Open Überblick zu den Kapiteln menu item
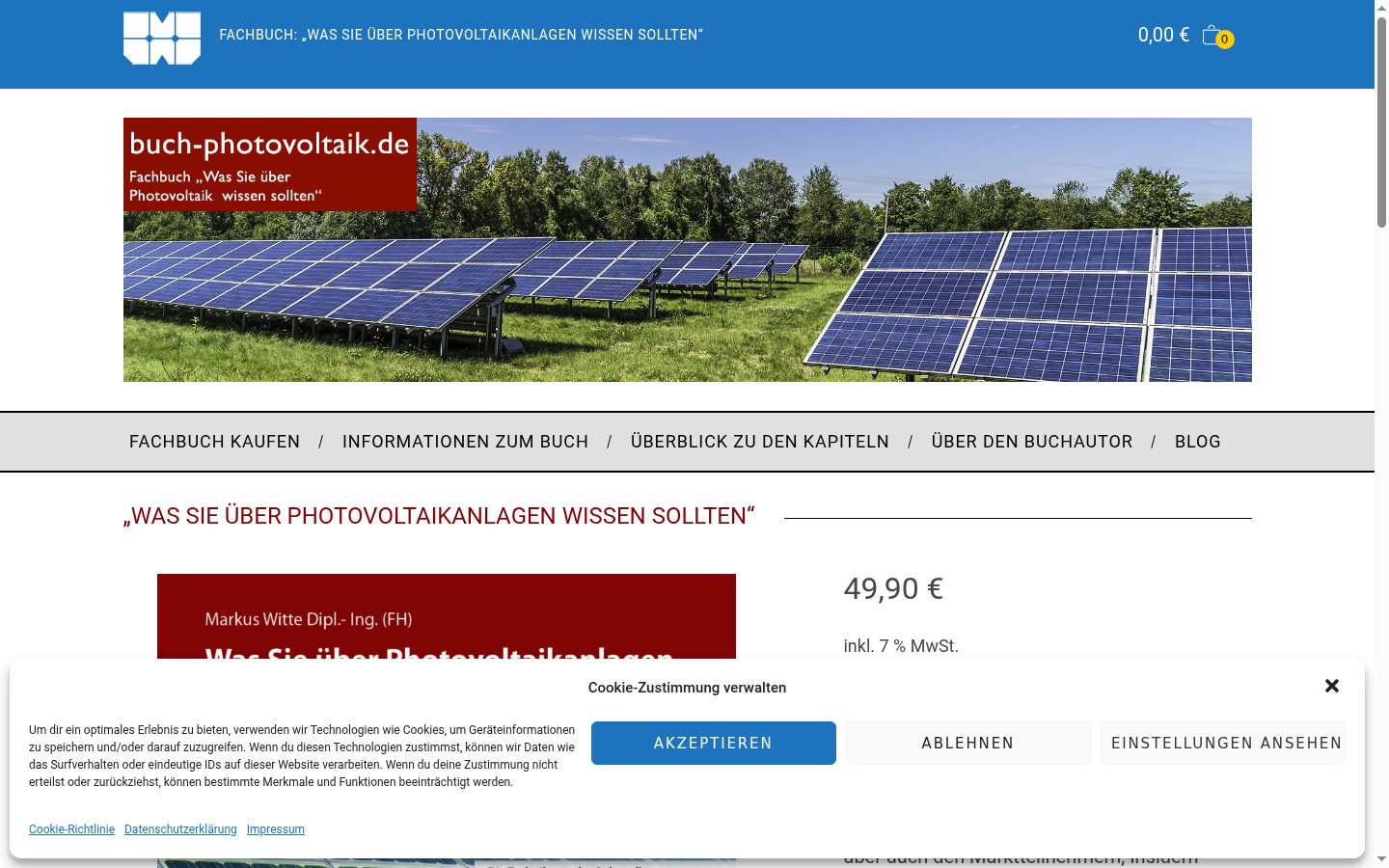 [760, 442]
